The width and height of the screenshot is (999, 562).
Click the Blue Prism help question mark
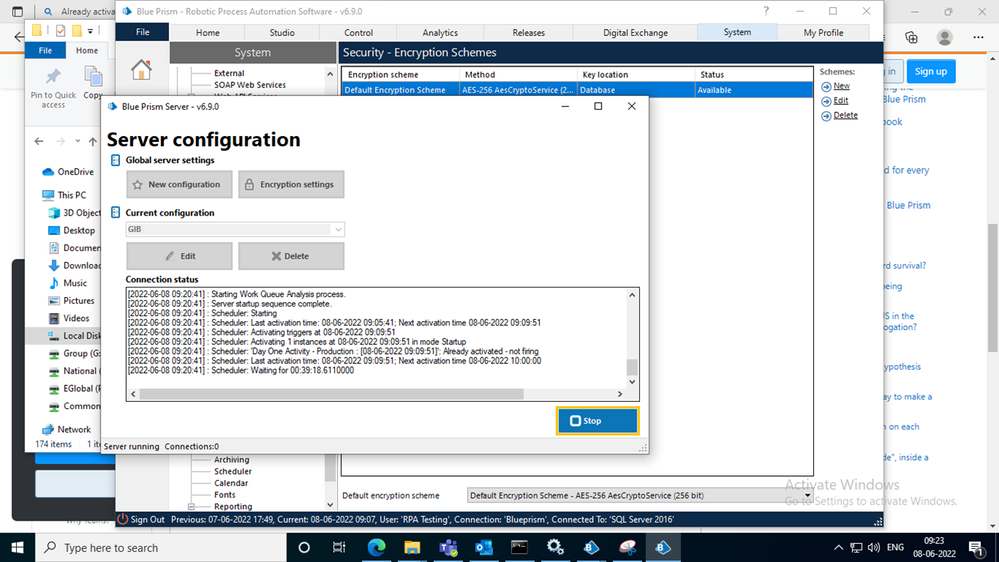pyautogui.click(x=766, y=11)
